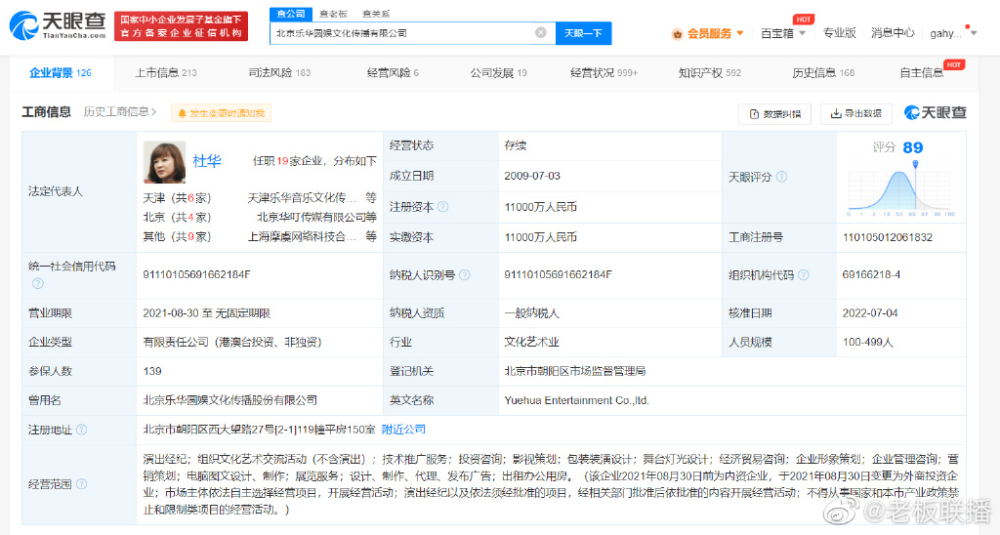Viewport: 1000px width, 535px height.
Task: Click the Tianyancha logo in header
Action: coord(56,24)
